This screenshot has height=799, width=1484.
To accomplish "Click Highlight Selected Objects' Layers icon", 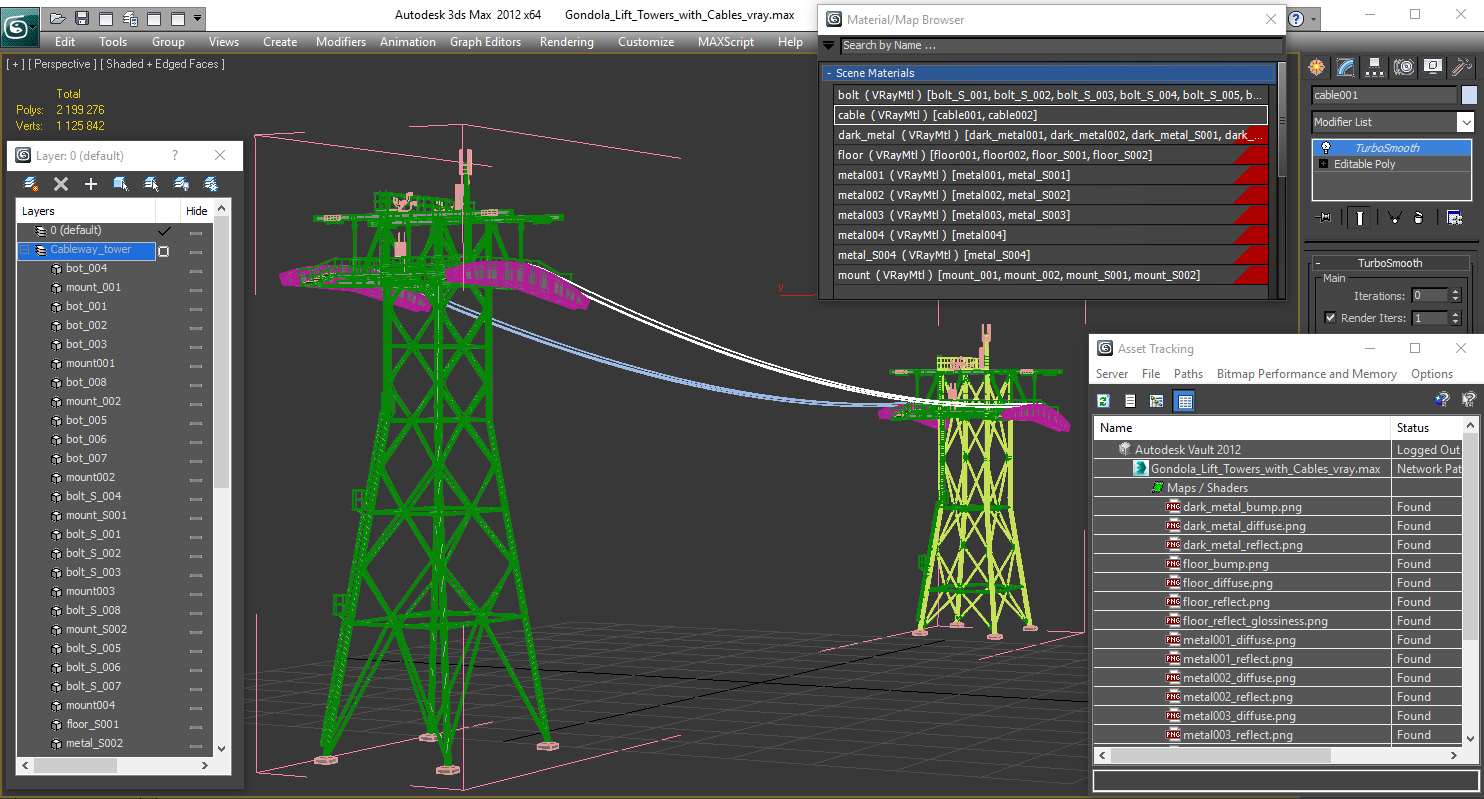I will click(x=151, y=184).
